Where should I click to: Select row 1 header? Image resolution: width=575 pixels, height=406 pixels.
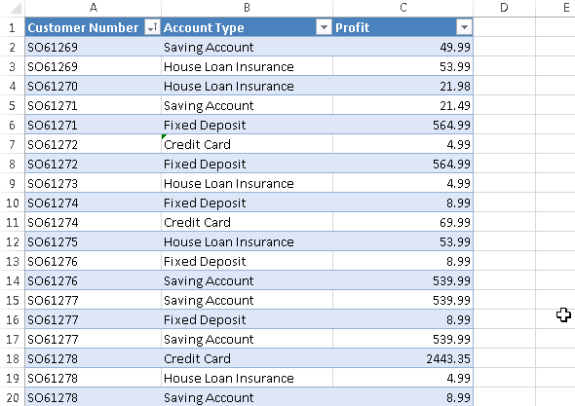tap(12, 27)
